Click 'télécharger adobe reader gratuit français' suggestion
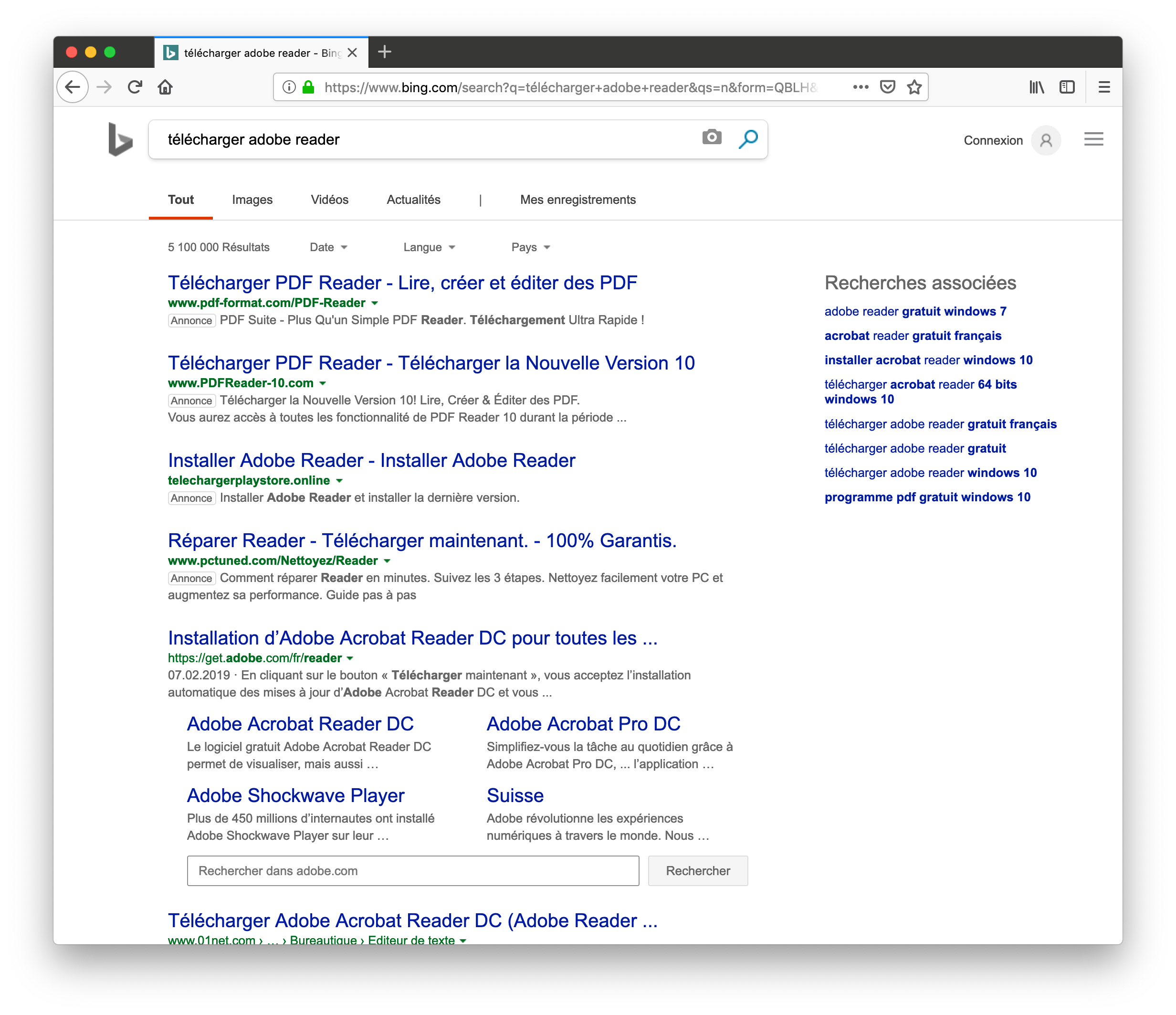 click(940, 424)
